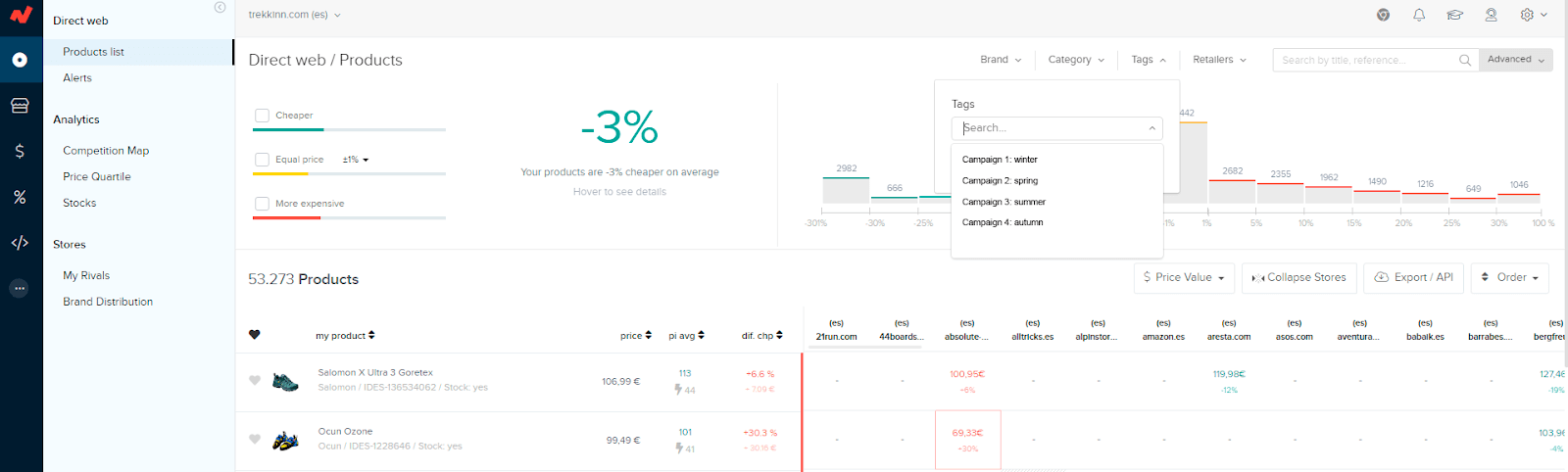Collapse the Tags filter dropdown
The height and width of the screenshot is (472, 1568).
[x=1149, y=60]
